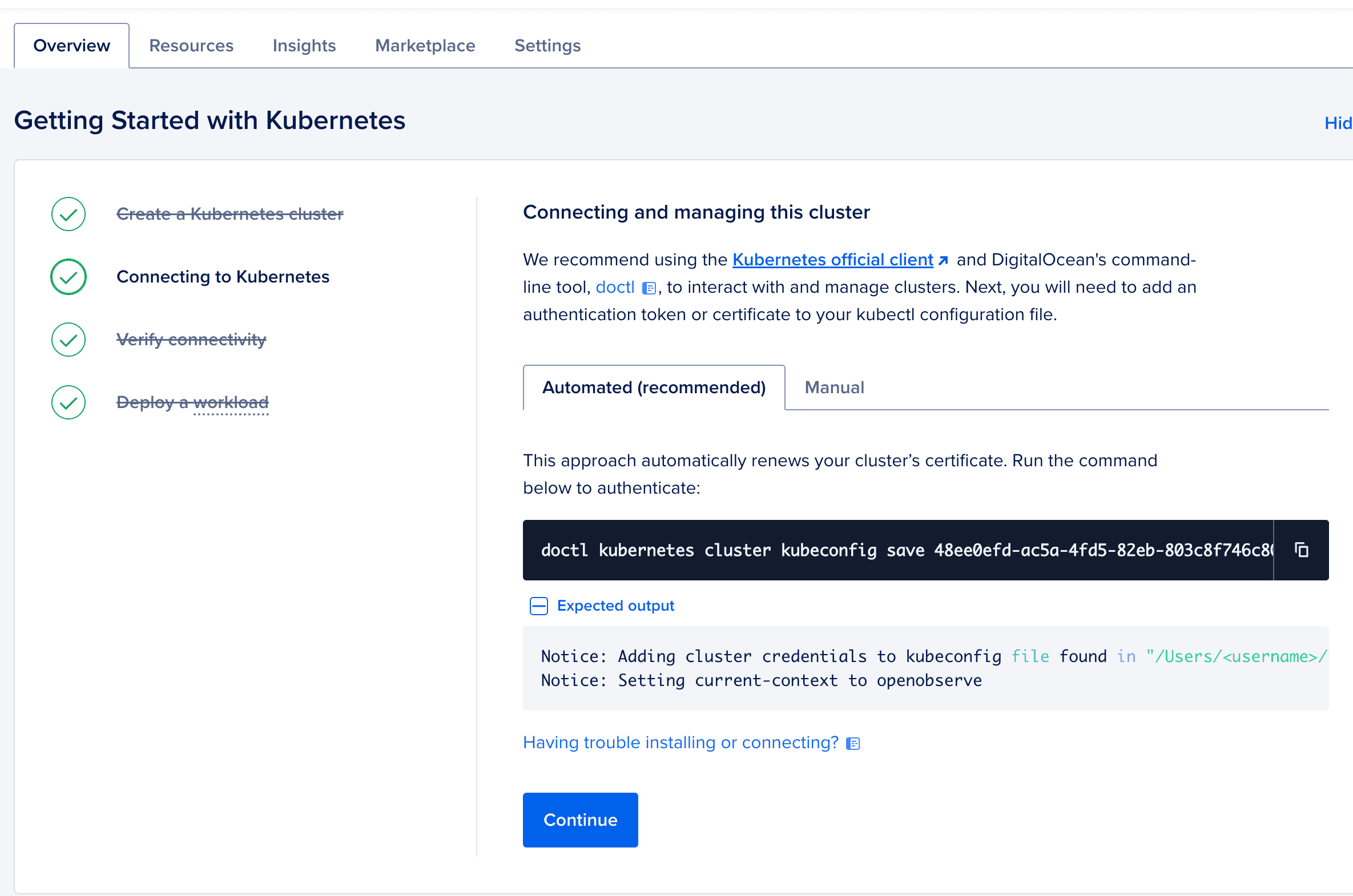Switch to the Manual tab
The image size is (1353, 896).
tap(834, 388)
